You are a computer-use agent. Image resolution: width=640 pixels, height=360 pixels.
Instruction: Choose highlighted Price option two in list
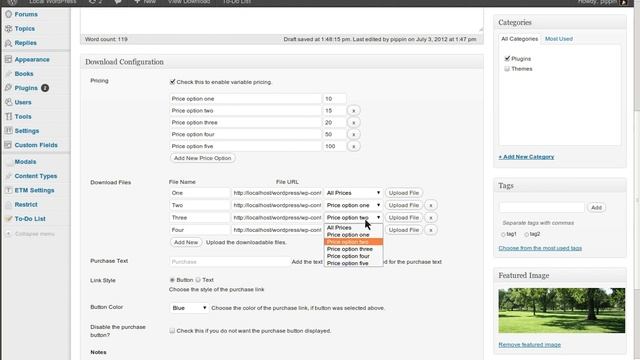click(353, 242)
